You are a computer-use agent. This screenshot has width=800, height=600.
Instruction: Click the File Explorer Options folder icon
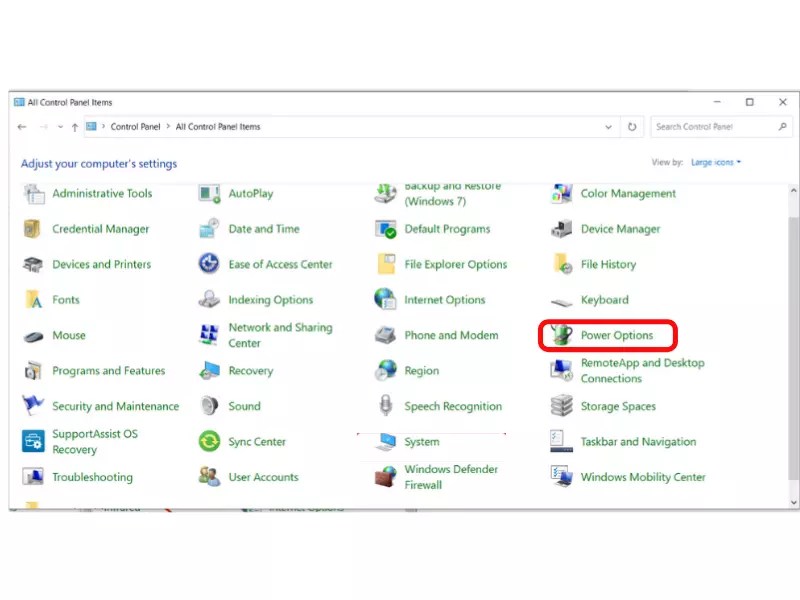(x=386, y=264)
